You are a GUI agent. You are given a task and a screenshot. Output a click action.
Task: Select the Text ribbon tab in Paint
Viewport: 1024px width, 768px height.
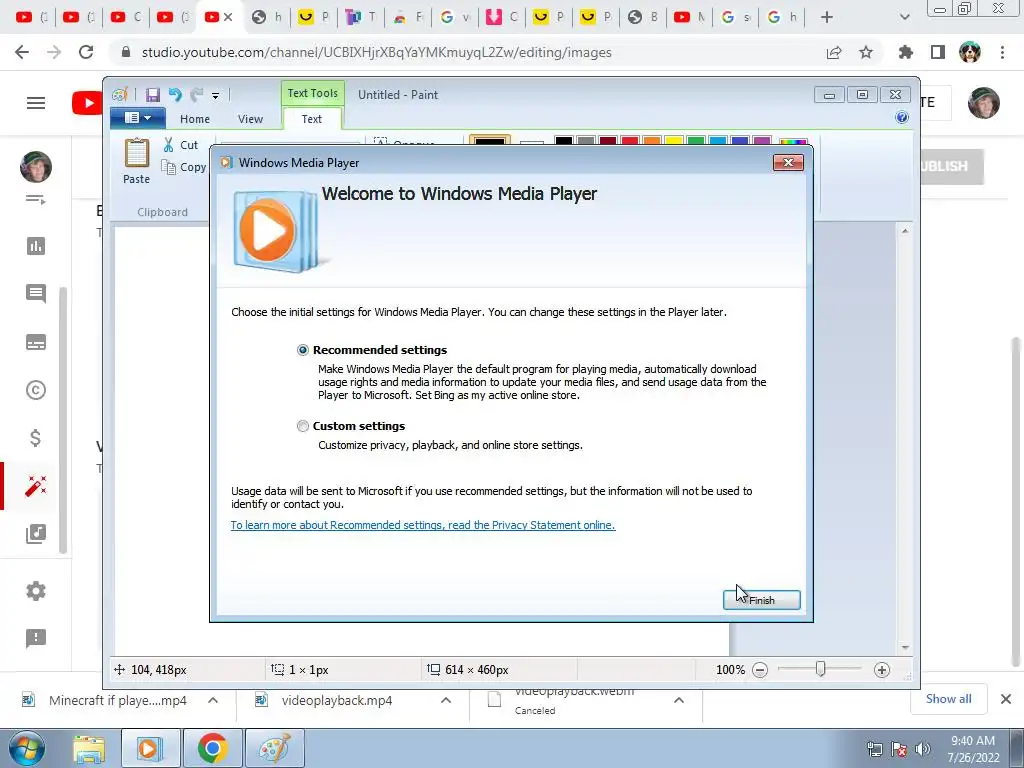(x=312, y=119)
